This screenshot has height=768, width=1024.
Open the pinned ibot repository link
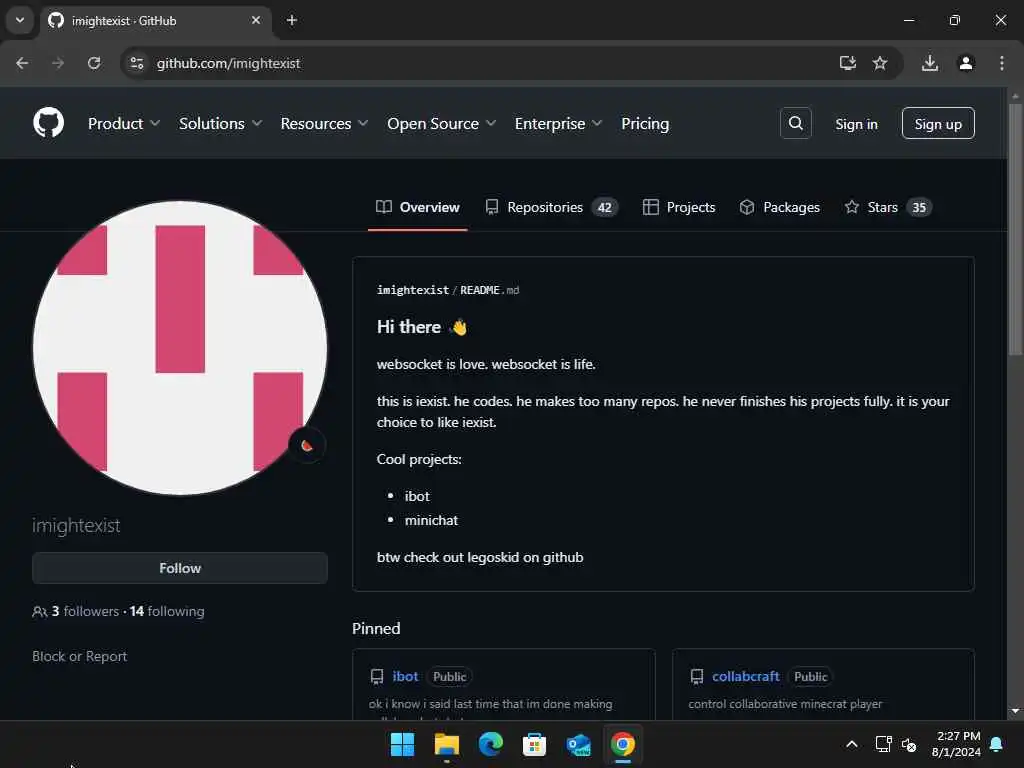[405, 677]
